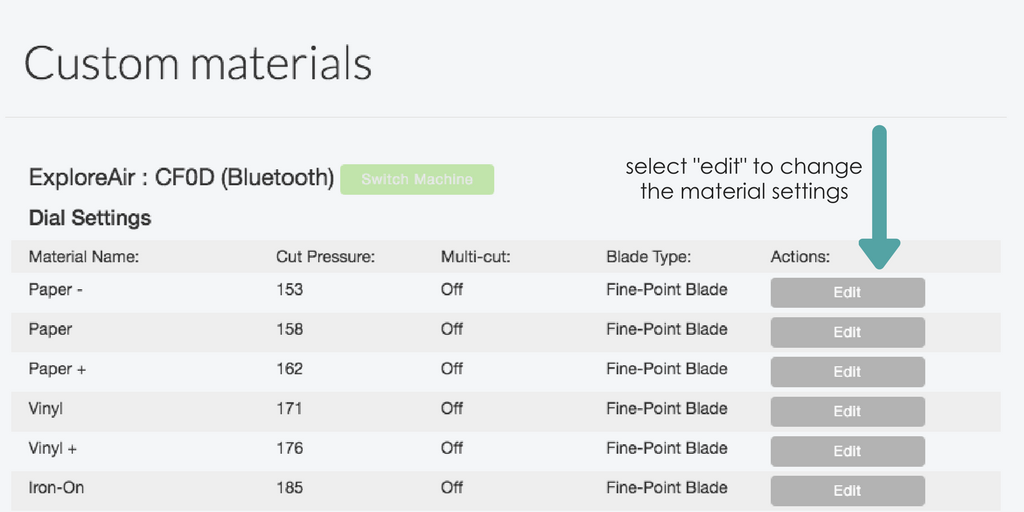Click the Blade Type column header
The width and height of the screenshot is (1024, 512).
coord(648,257)
